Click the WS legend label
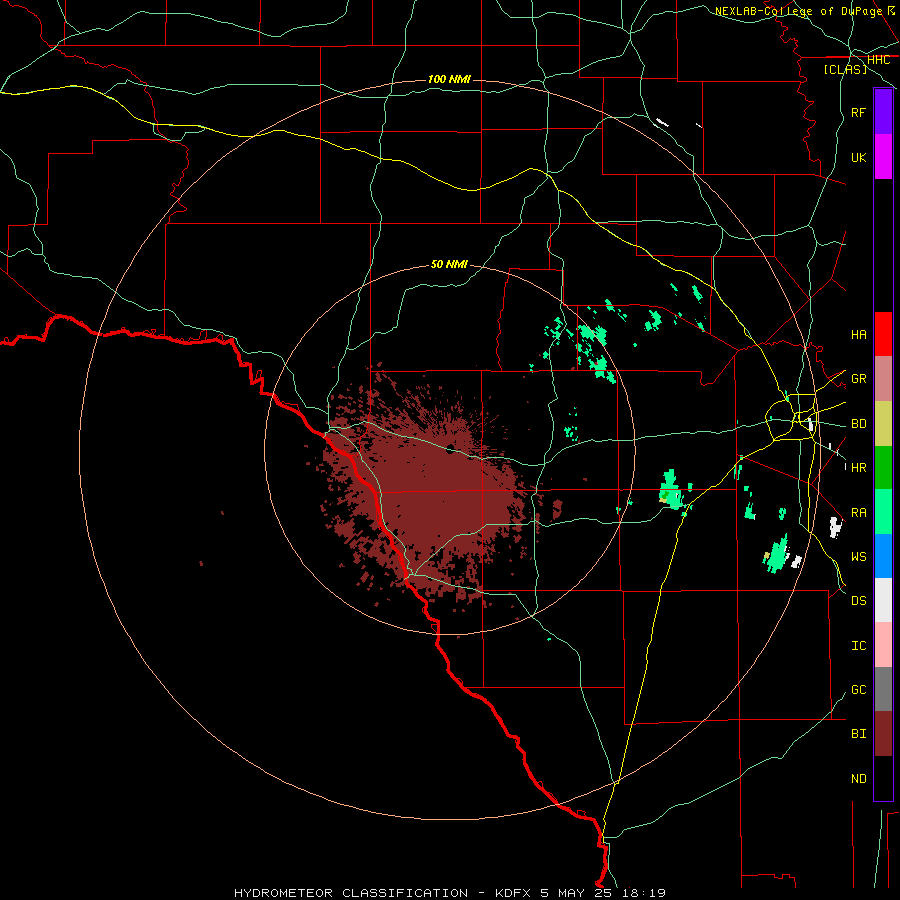 click(858, 557)
